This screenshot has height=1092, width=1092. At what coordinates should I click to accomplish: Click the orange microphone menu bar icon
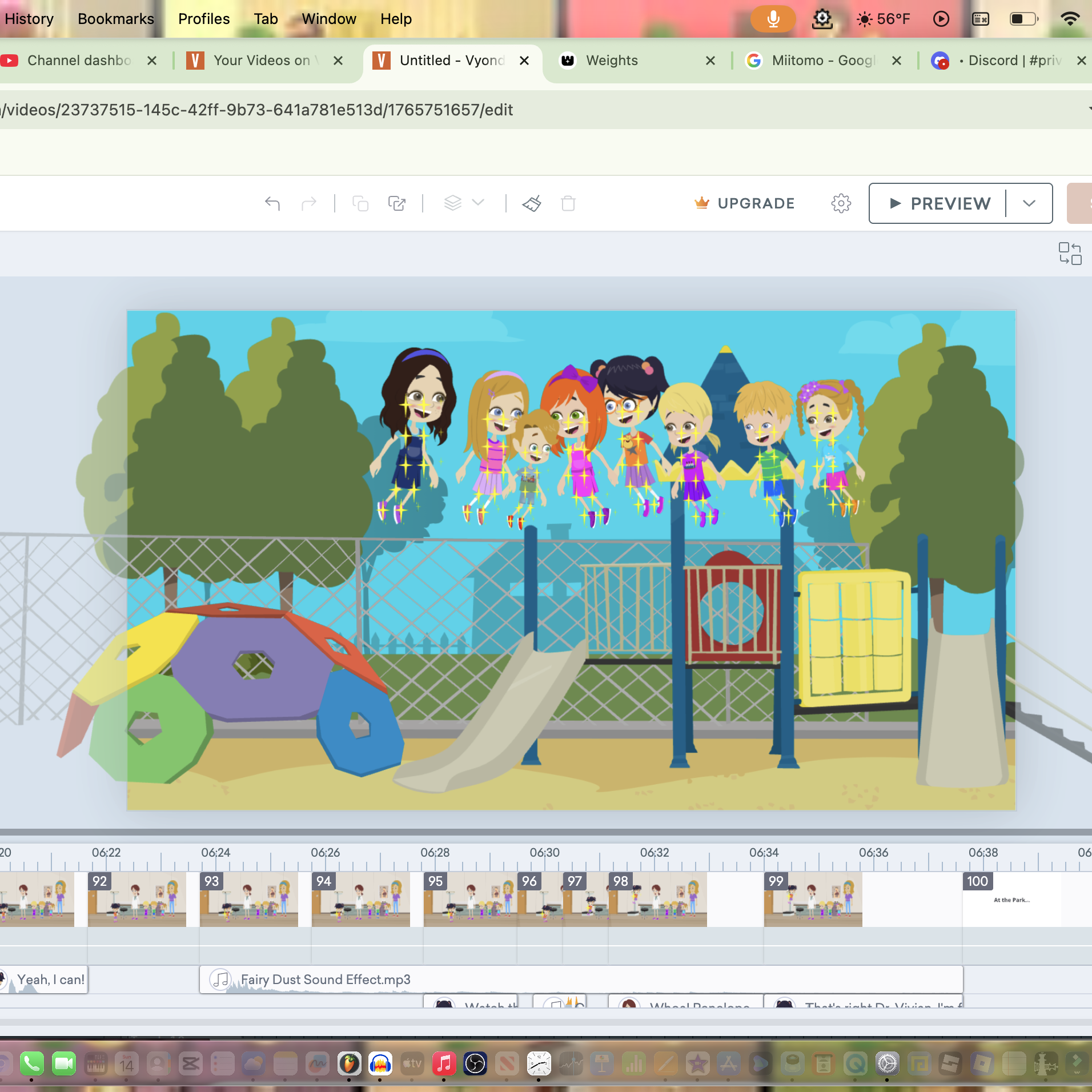(773, 19)
